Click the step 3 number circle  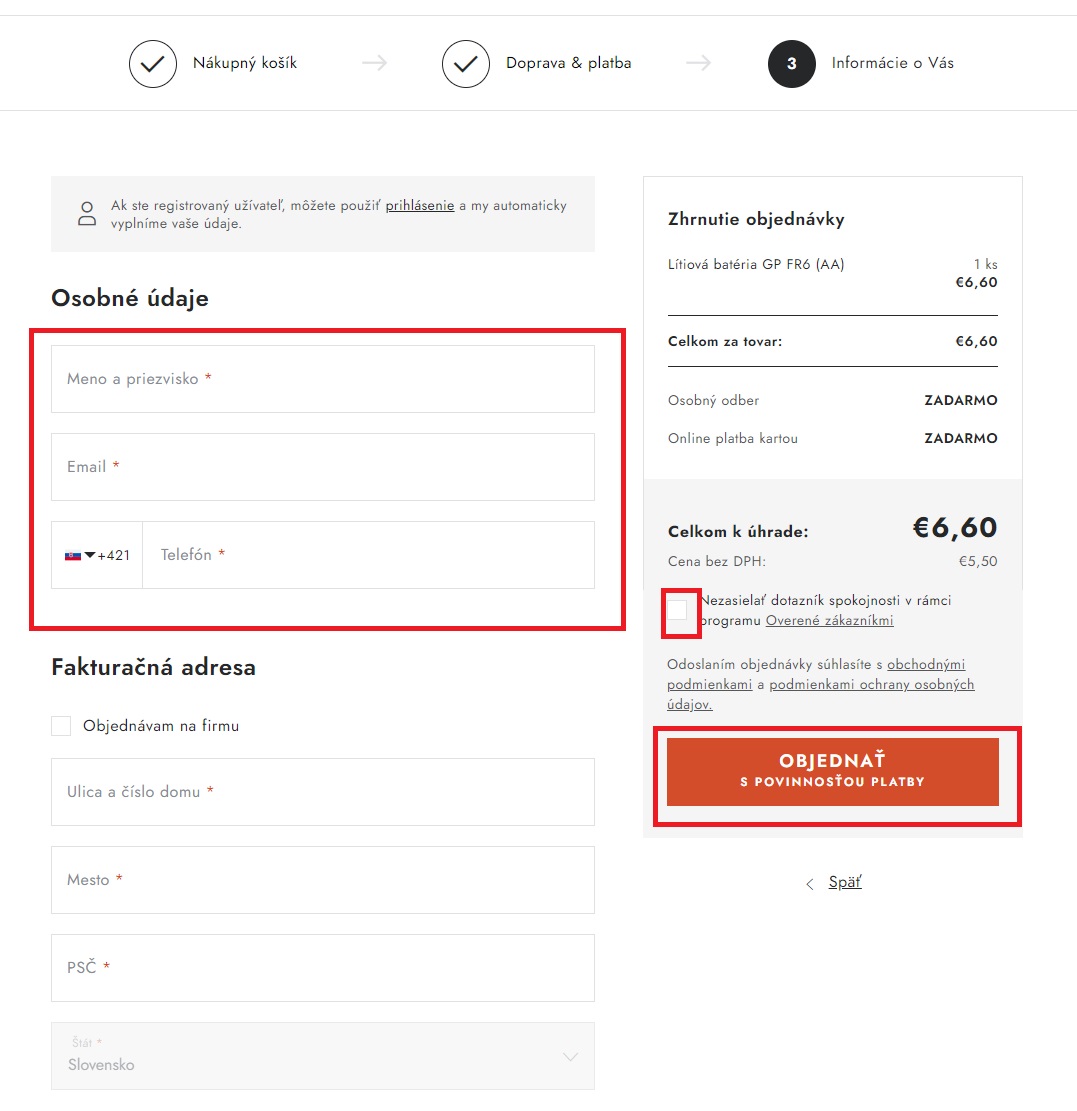(791, 64)
